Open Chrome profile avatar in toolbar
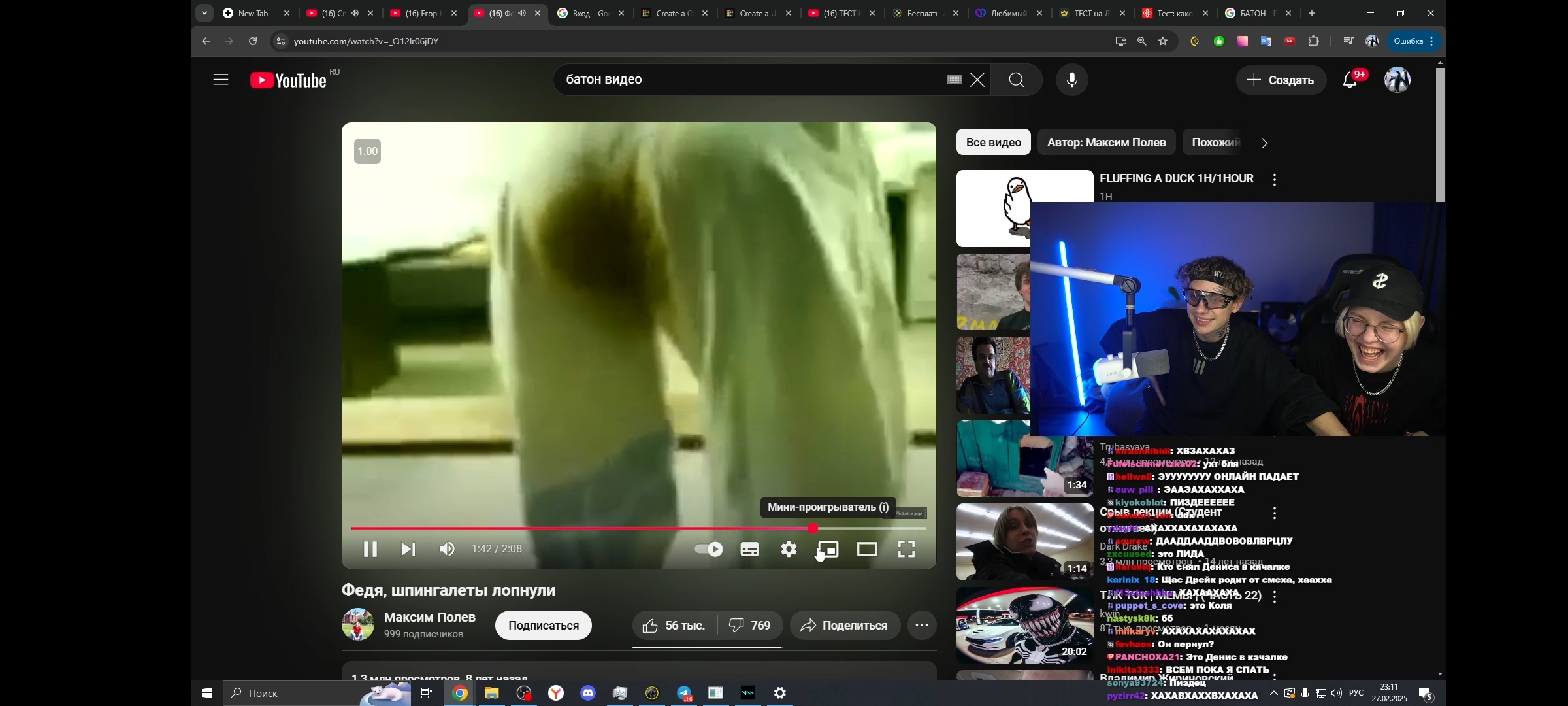1568x706 pixels. tap(1372, 41)
